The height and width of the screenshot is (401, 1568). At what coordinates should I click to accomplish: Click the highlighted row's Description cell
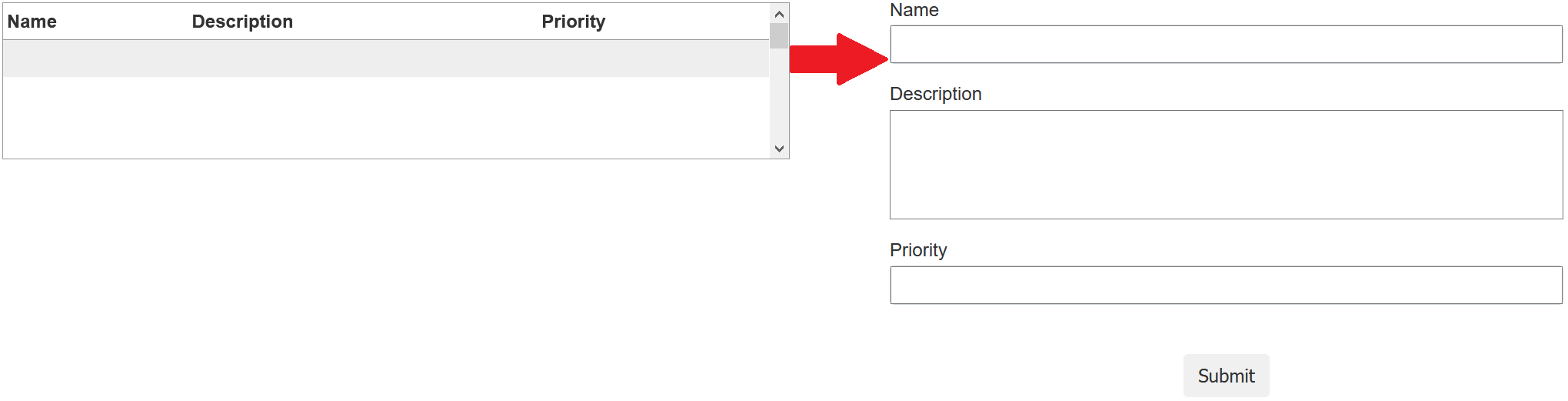coord(361,58)
